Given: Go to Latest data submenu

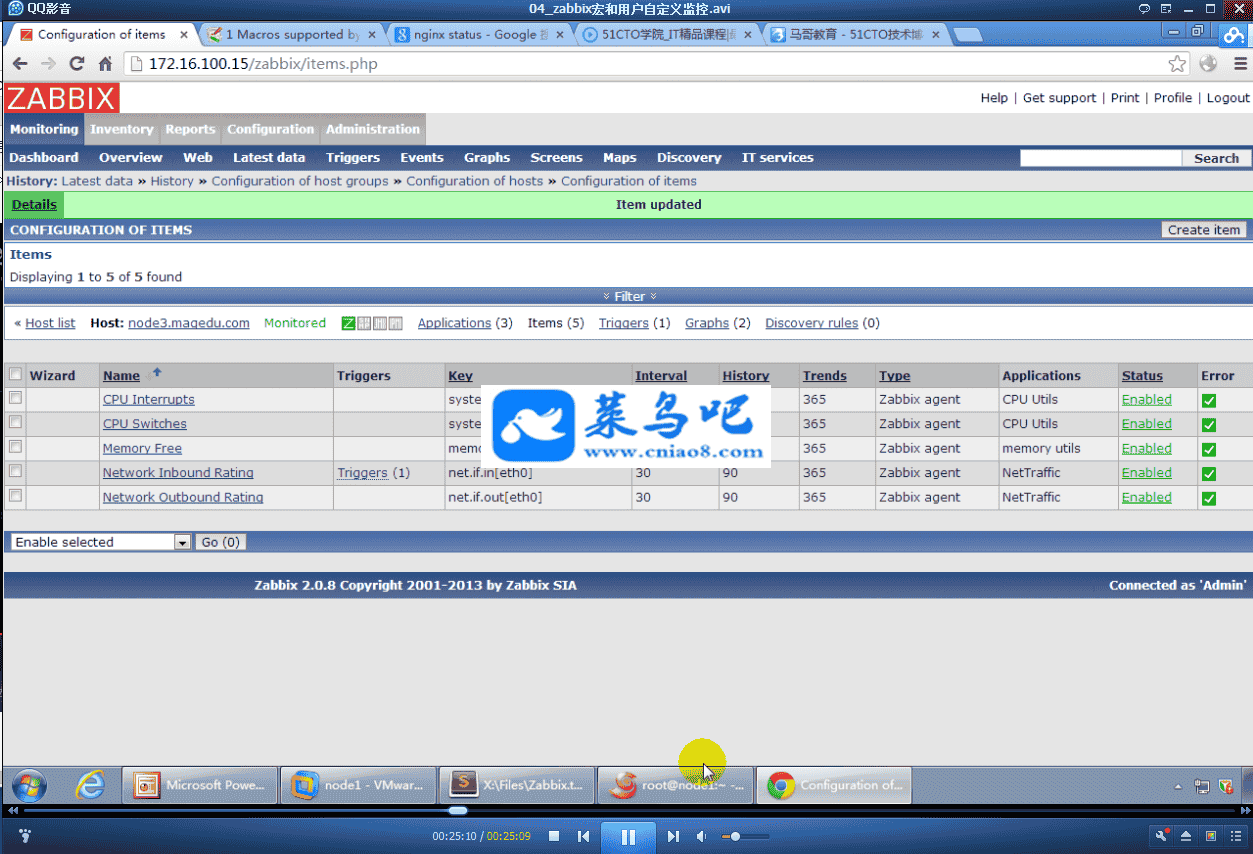Looking at the screenshot, I should click(x=269, y=158).
